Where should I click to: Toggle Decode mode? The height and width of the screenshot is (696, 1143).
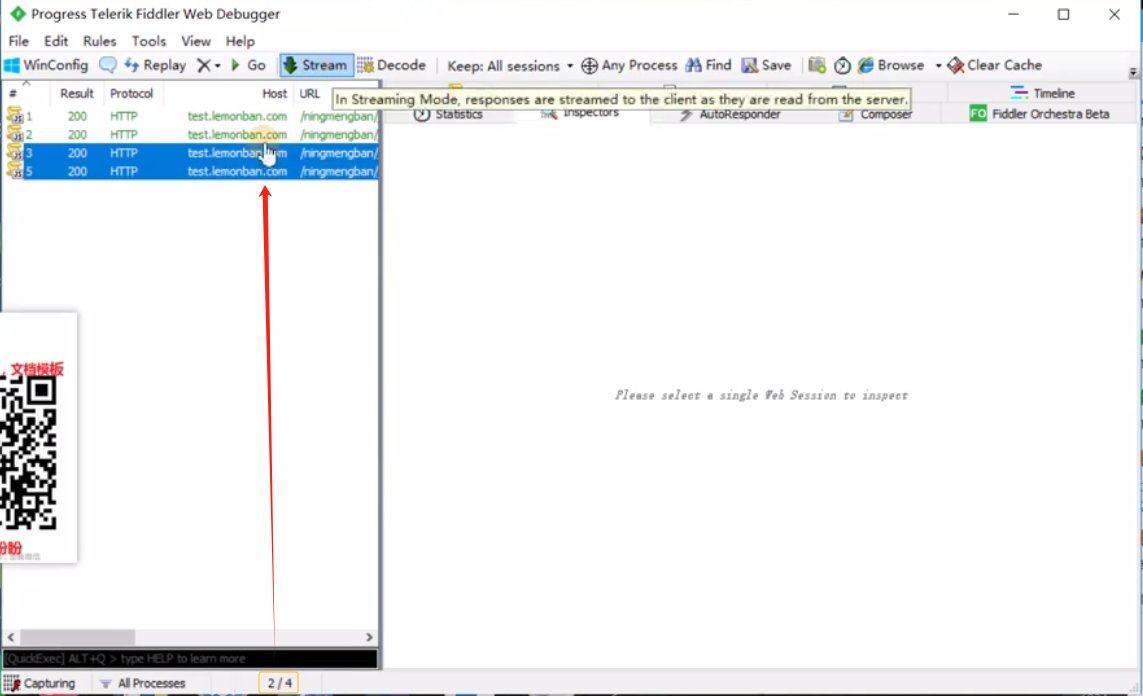coord(391,65)
